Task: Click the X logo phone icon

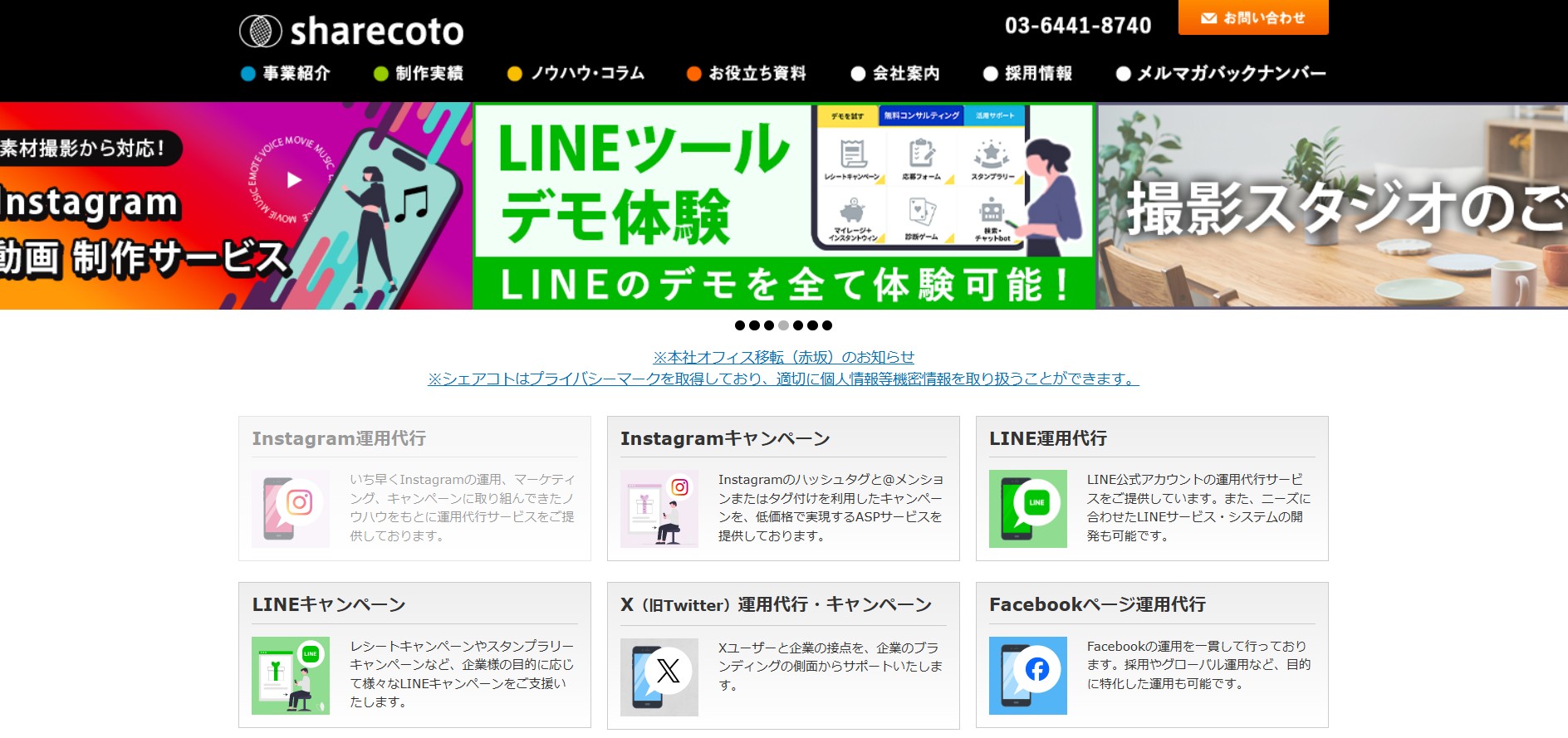Action: [659, 677]
